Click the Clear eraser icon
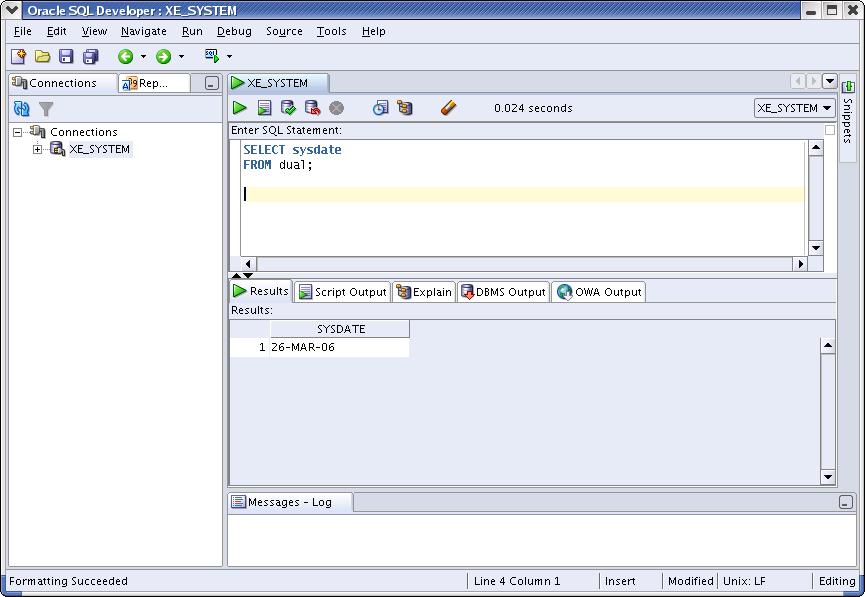865x597 pixels. 448,108
